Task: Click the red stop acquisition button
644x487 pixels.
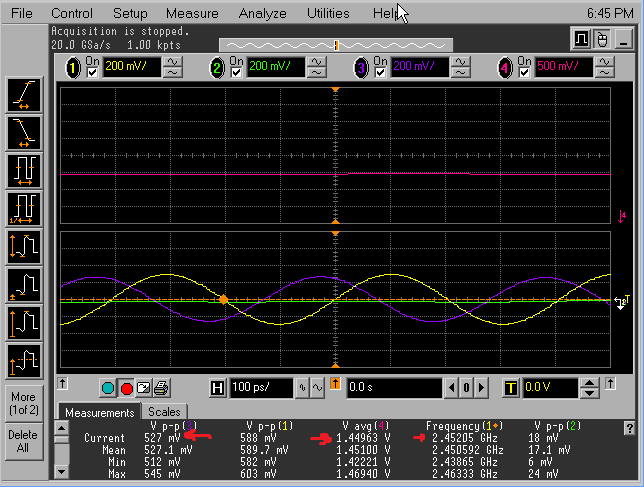Action: (127, 388)
